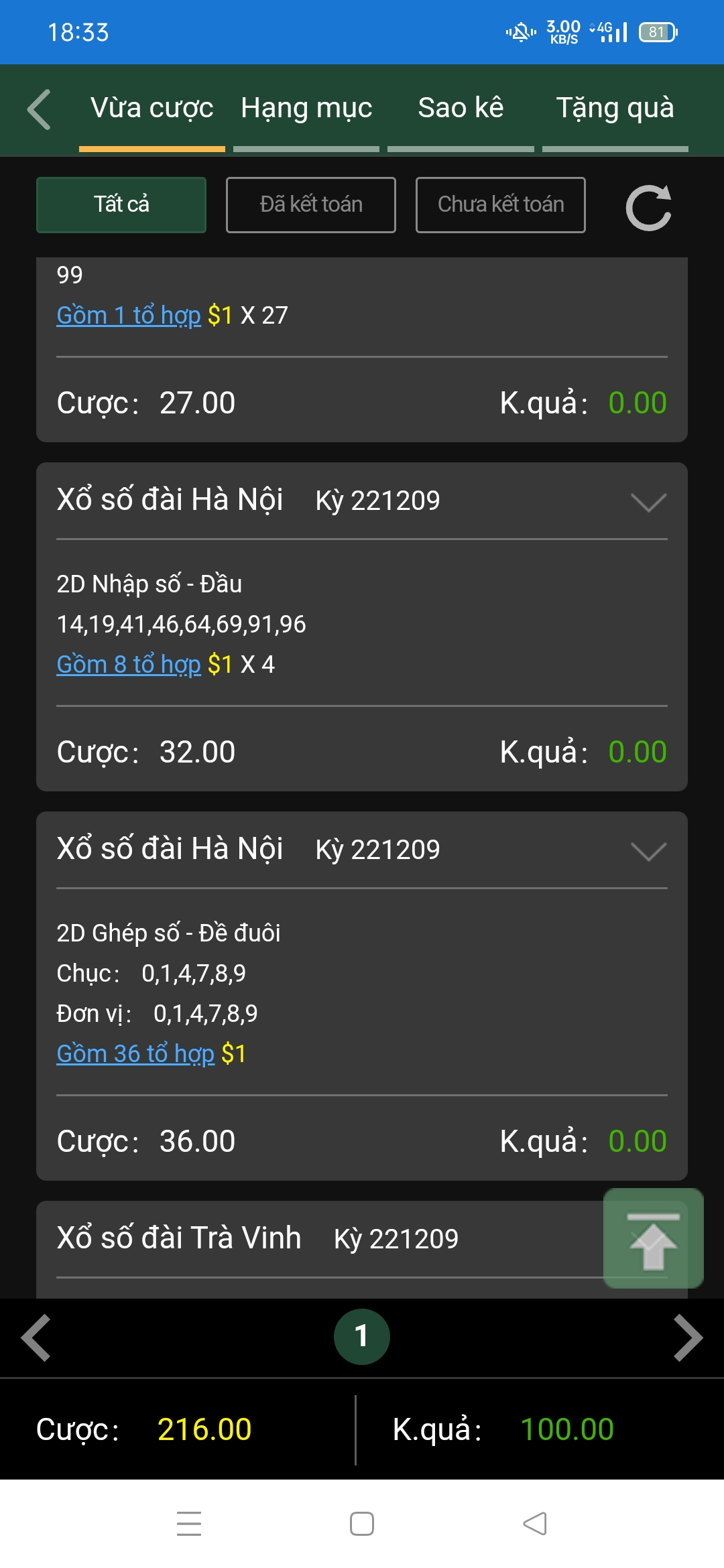724x1568 pixels.
Task: Tap the page 1 indicator
Action: coord(361,1337)
